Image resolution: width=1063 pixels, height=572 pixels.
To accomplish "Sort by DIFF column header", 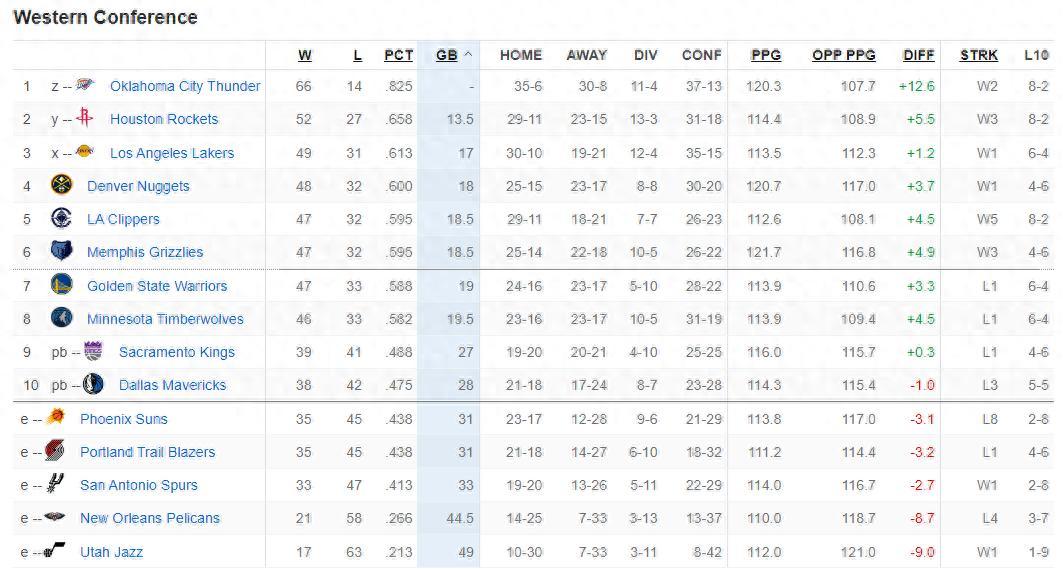I will tap(918, 55).
